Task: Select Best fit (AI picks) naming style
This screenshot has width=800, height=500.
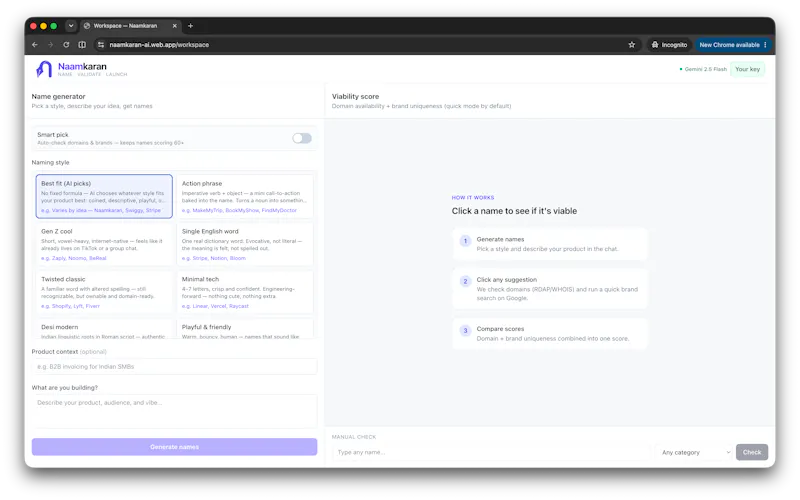Action: [x=104, y=196]
